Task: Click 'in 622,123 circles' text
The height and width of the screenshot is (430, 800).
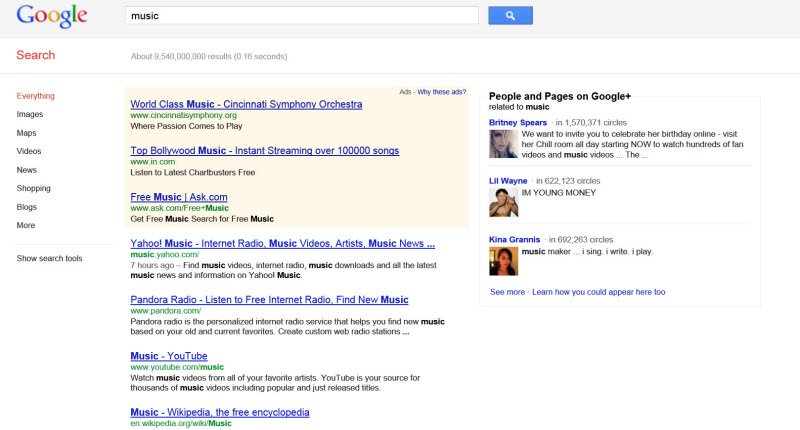Action: coord(568,181)
